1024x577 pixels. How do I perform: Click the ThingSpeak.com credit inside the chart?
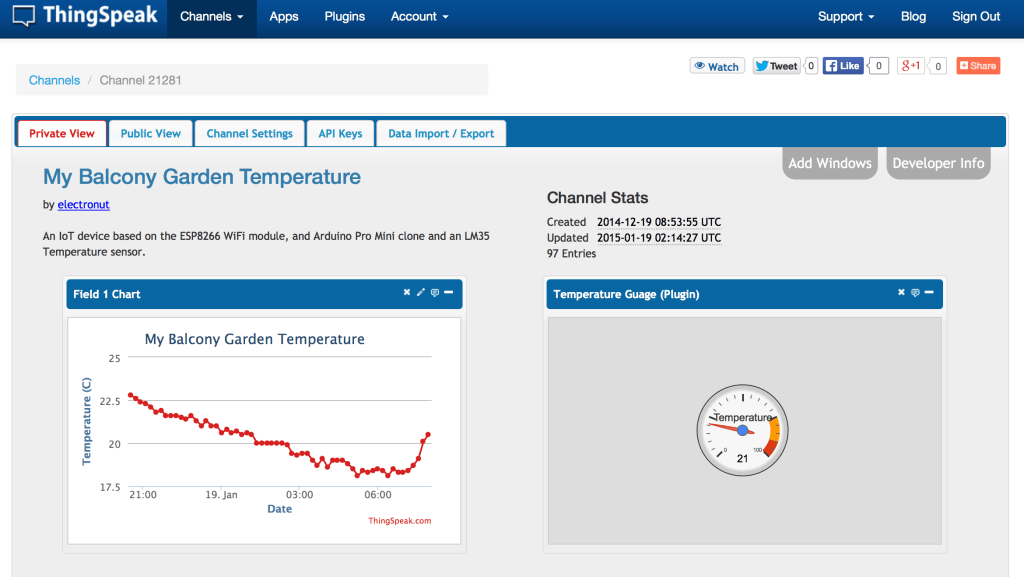point(398,520)
